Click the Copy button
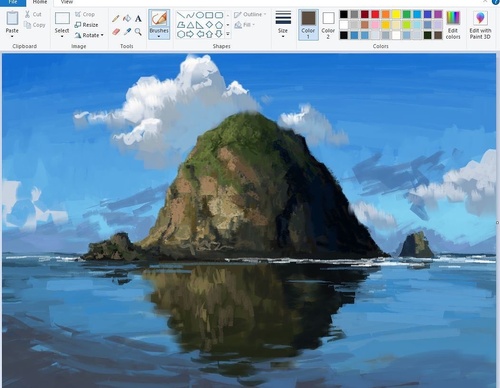The width and height of the screenshot is (500, 388). tap(34, 25)
